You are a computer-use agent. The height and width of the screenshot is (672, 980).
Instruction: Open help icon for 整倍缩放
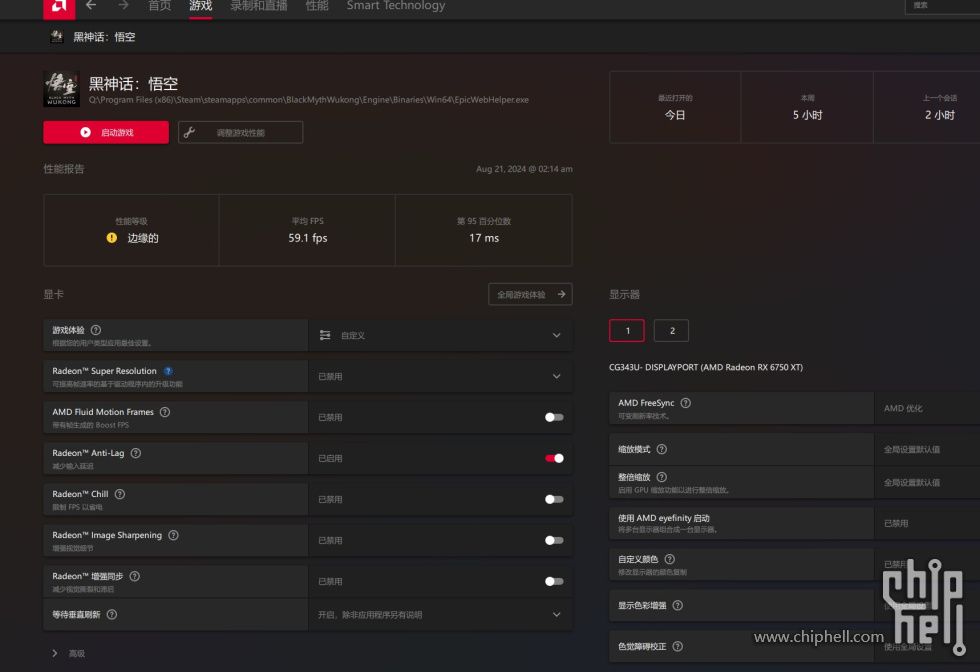pyautogui.click(x=662, y=477)
